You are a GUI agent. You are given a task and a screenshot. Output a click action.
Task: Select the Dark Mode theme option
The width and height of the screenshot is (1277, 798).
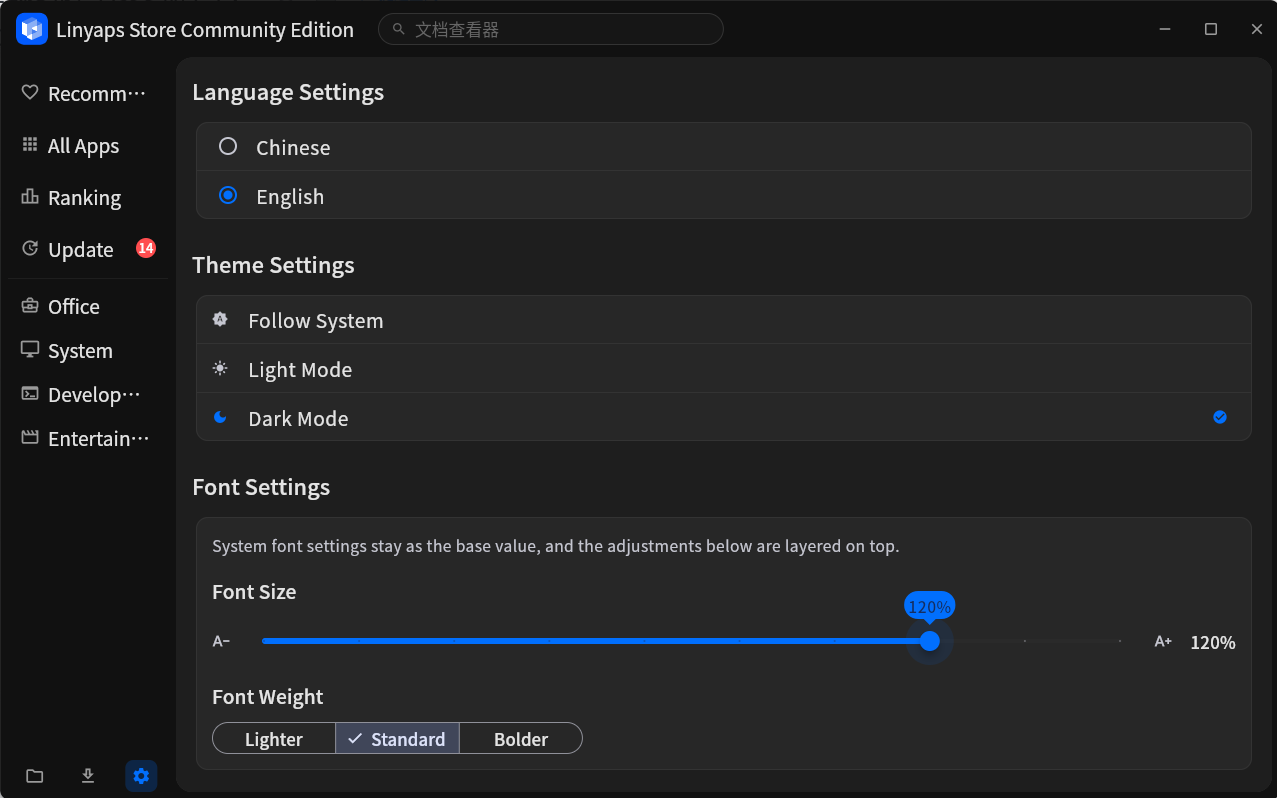(724, 418)
